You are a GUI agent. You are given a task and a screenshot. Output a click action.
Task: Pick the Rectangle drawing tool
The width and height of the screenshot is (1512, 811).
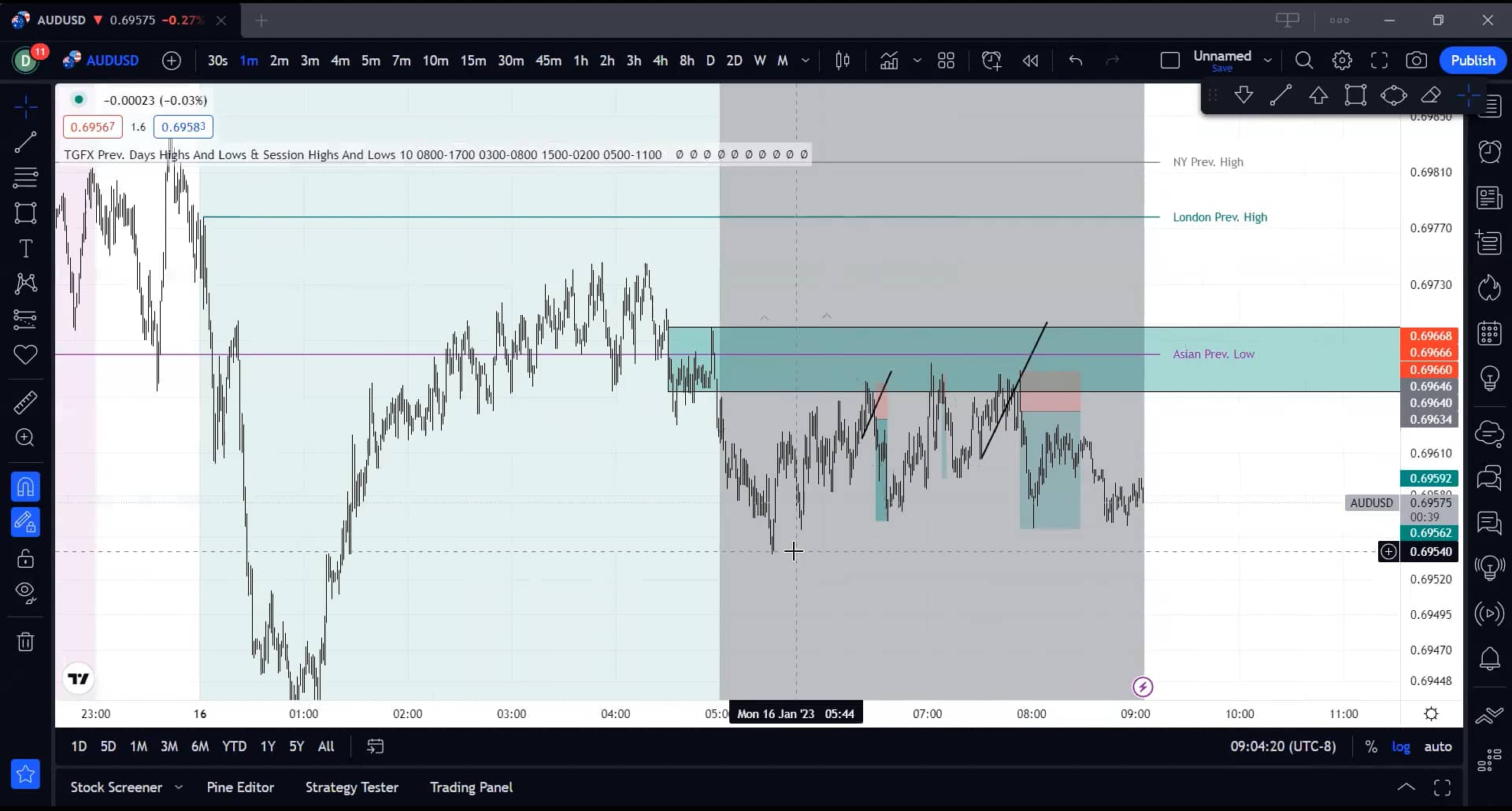pyautogui.click(x=26, y=213)
